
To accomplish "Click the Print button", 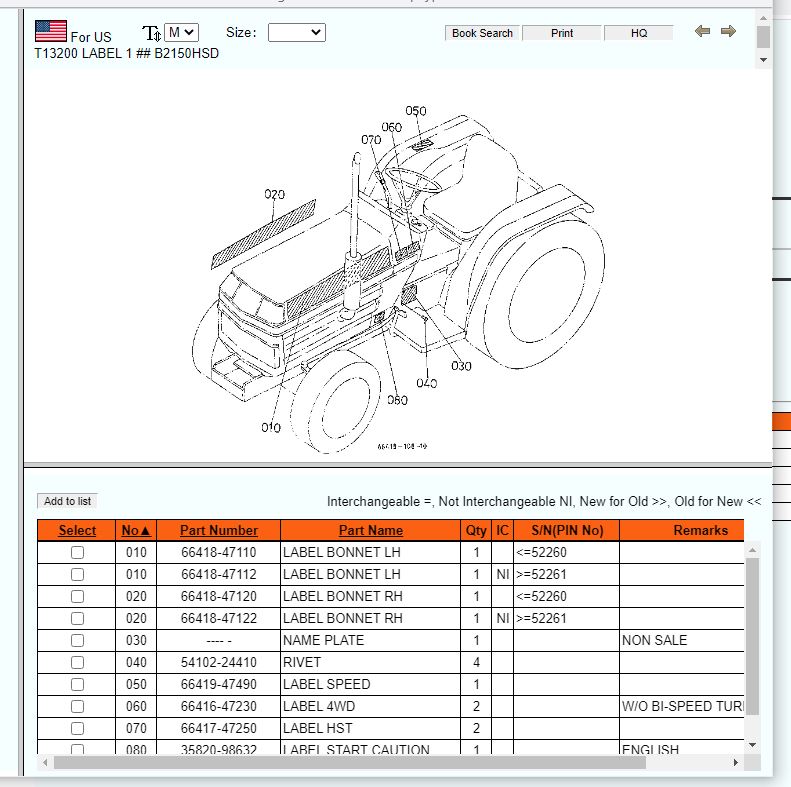I will [561, 33].
